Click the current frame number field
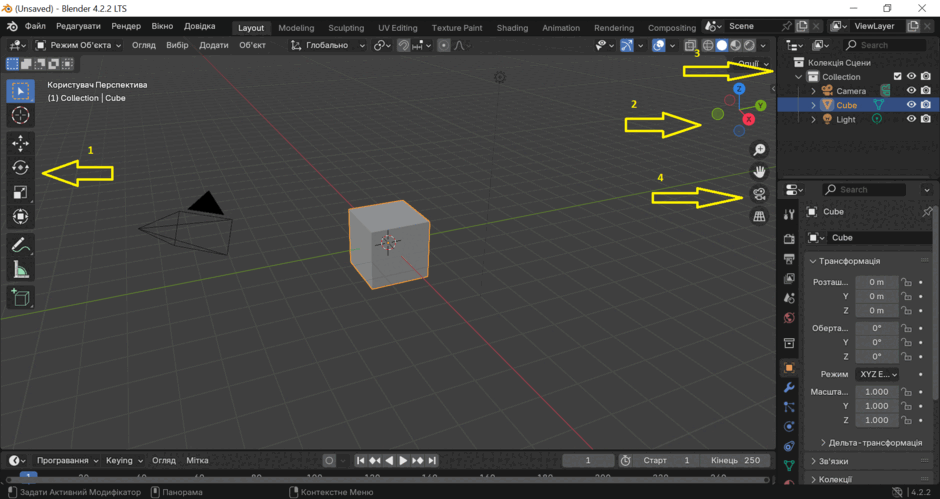This screenshot has width=940, height=499. pos(588,461)
